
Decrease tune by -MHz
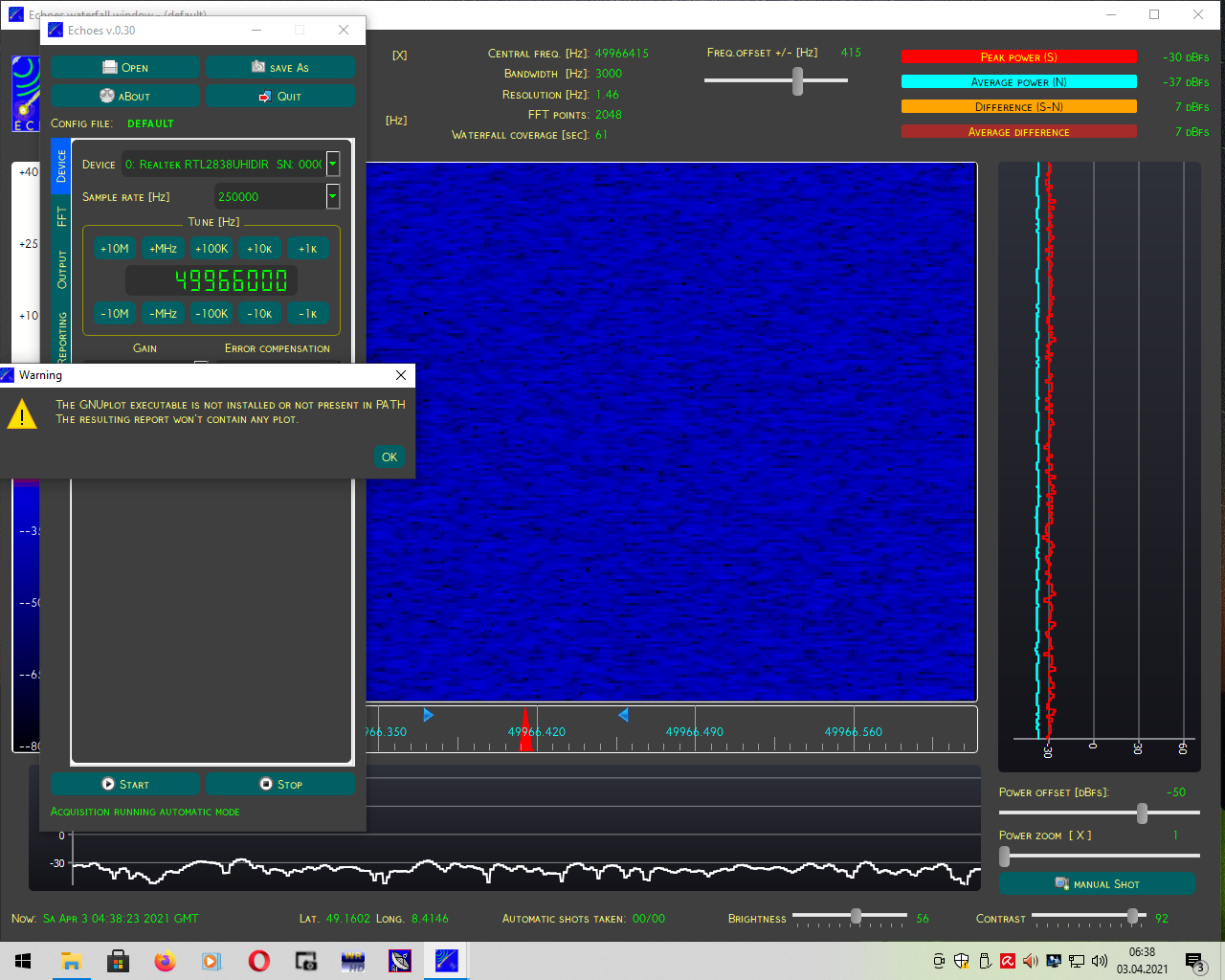click(164, 313)
